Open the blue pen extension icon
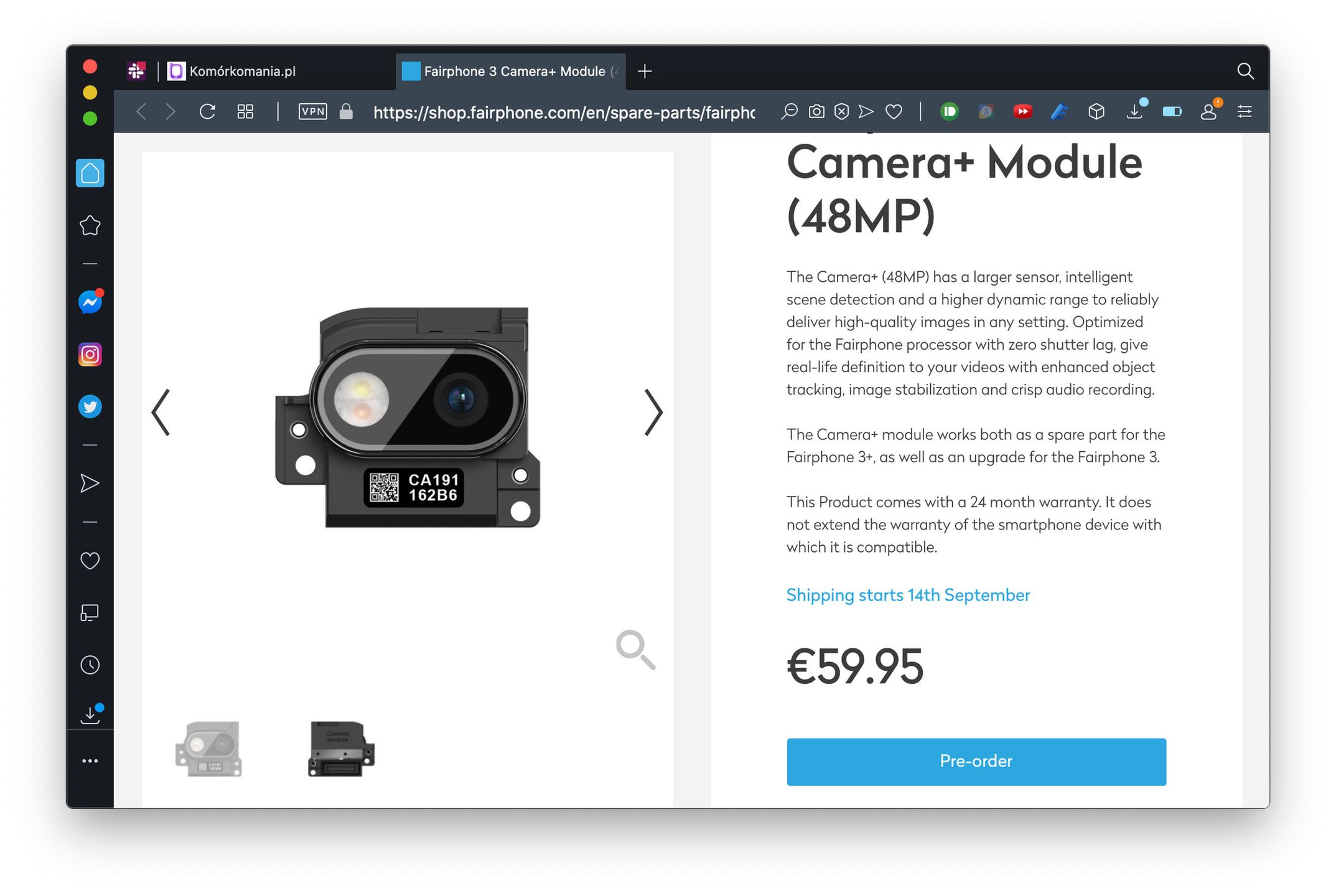This screenshot has width=1336, height=896. (1059, 111)
